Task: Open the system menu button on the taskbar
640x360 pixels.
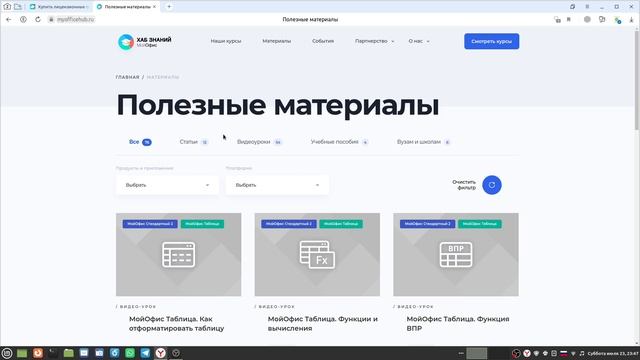Action: pyautogui.click(x=7, y=353)
